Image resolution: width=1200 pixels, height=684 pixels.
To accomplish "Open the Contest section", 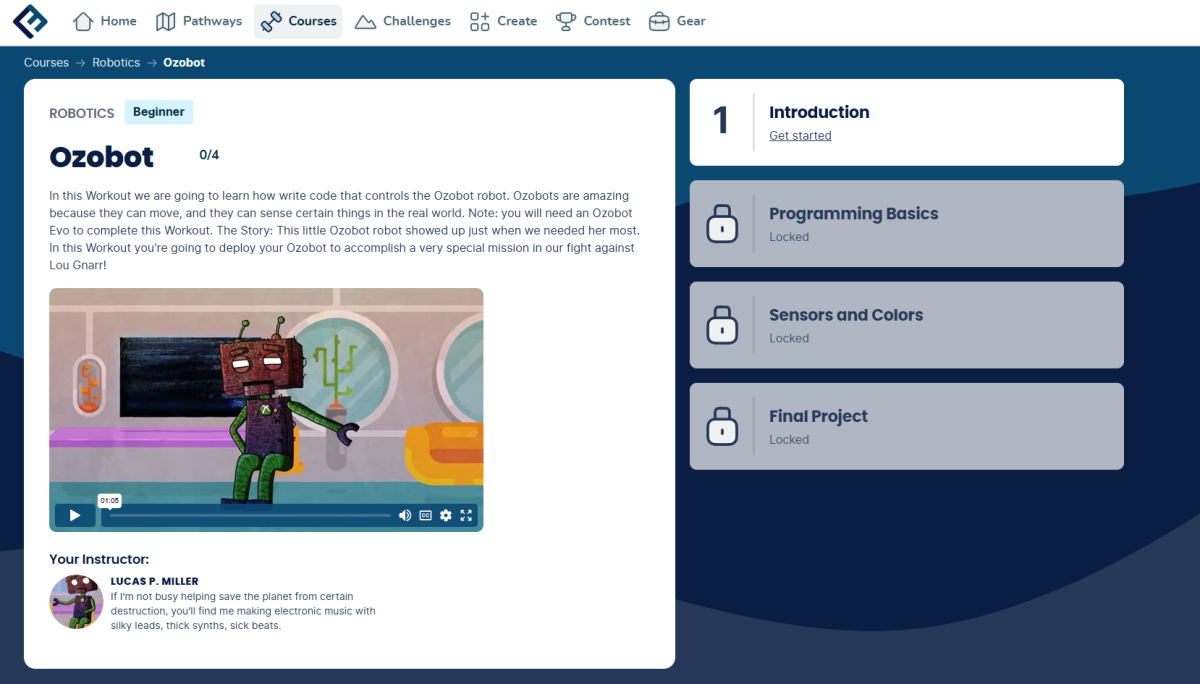I will (593, 21).
